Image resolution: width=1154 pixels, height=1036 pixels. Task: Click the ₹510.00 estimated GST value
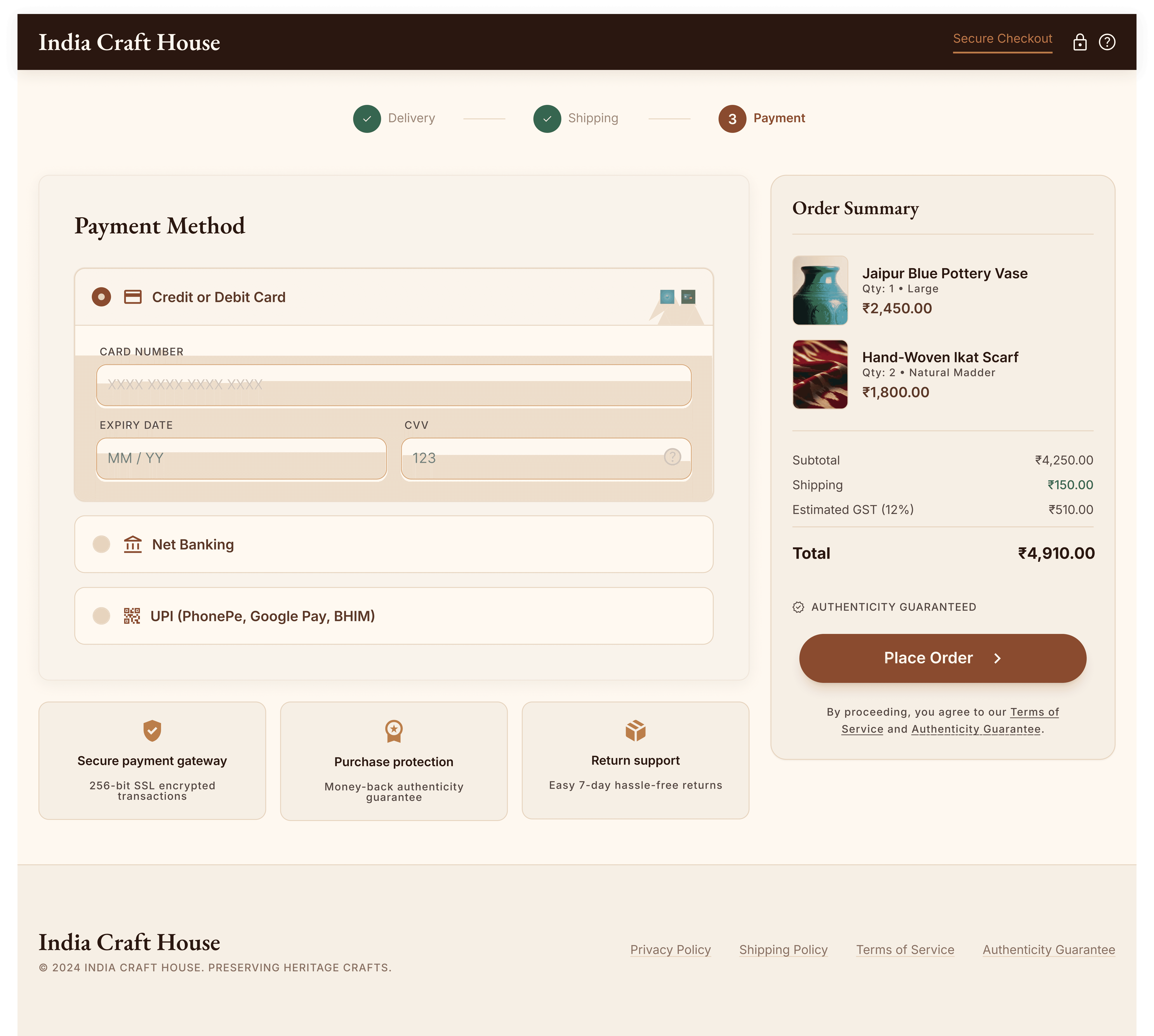(x=1071, y=510)
